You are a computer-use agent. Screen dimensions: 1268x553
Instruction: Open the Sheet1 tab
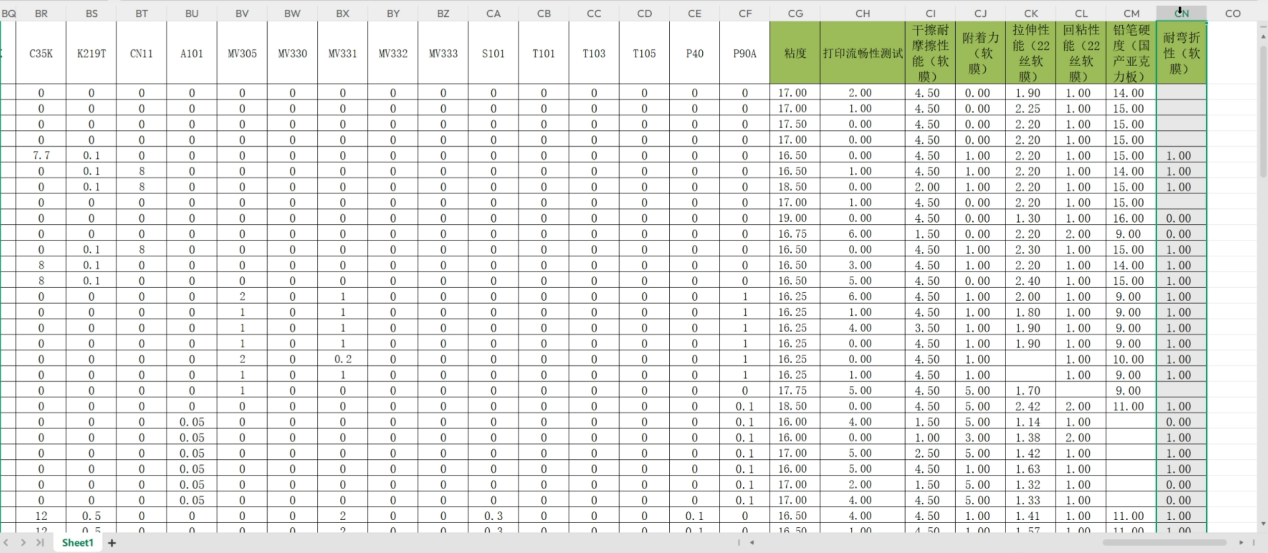pos(77,543)
